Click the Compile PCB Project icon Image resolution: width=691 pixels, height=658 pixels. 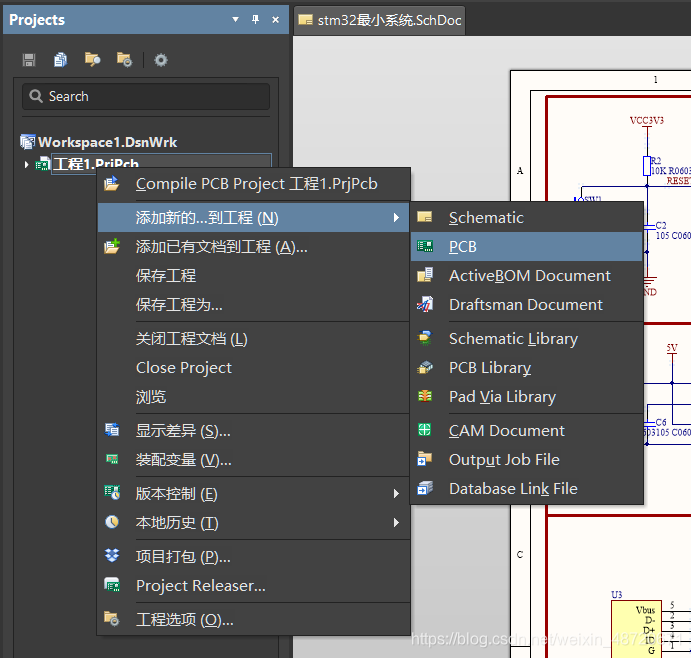click(111, 183)
